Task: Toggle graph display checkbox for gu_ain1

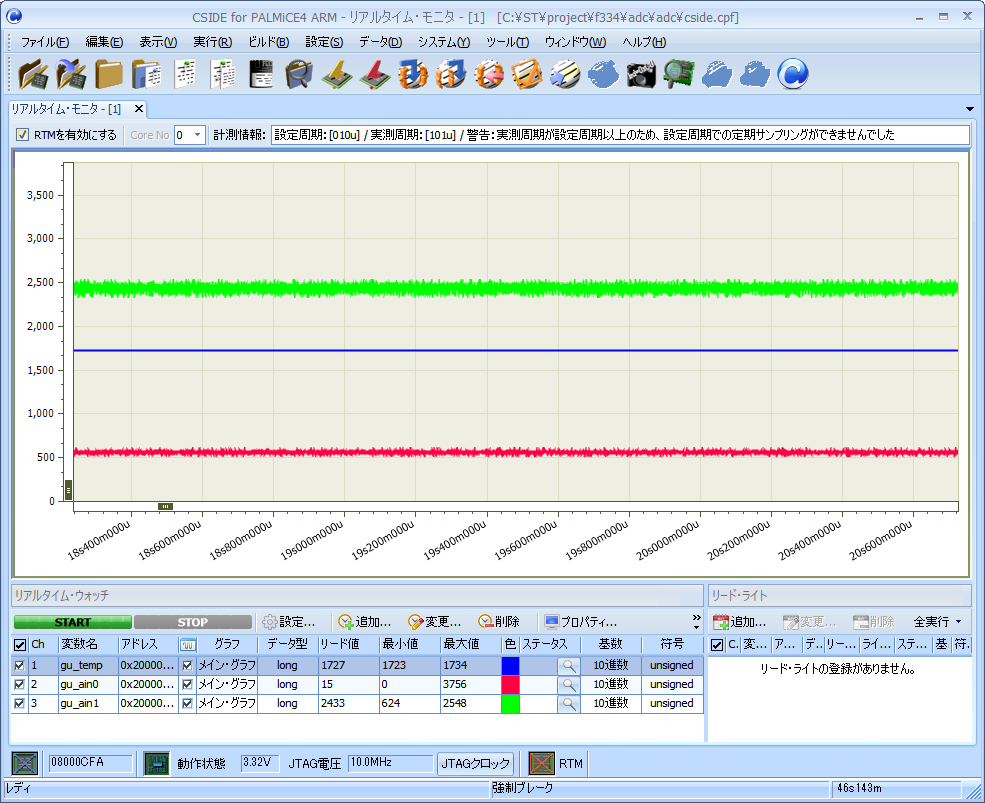Action: point(187,704)
